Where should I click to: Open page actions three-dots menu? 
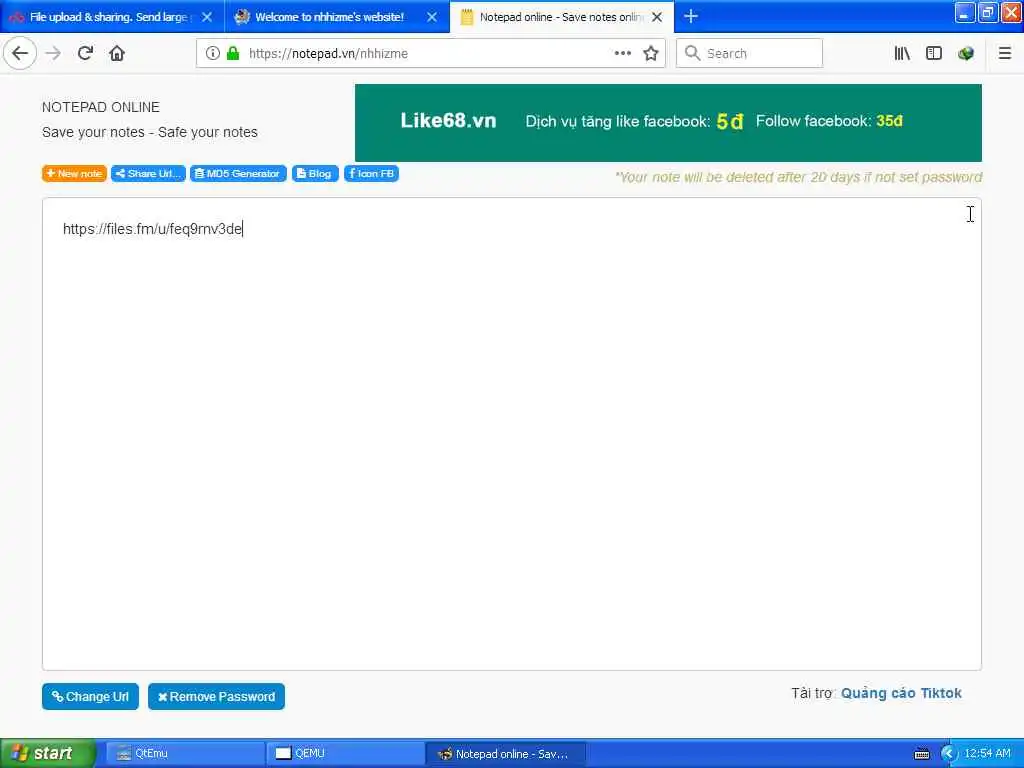pos(622,53)
